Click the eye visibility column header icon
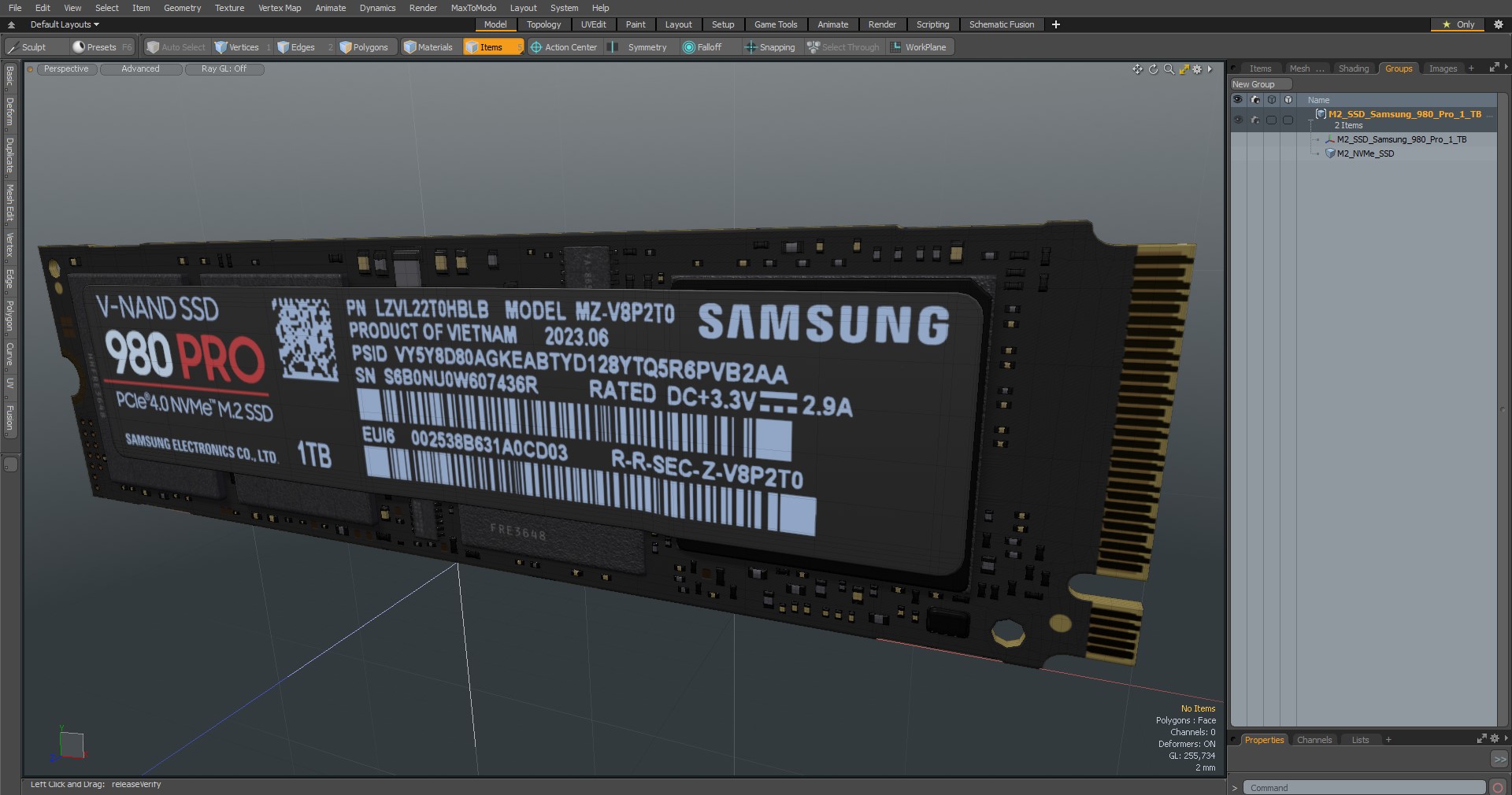The height and width of the screenshot is (795, 1512). click(x=1237, y=100)
